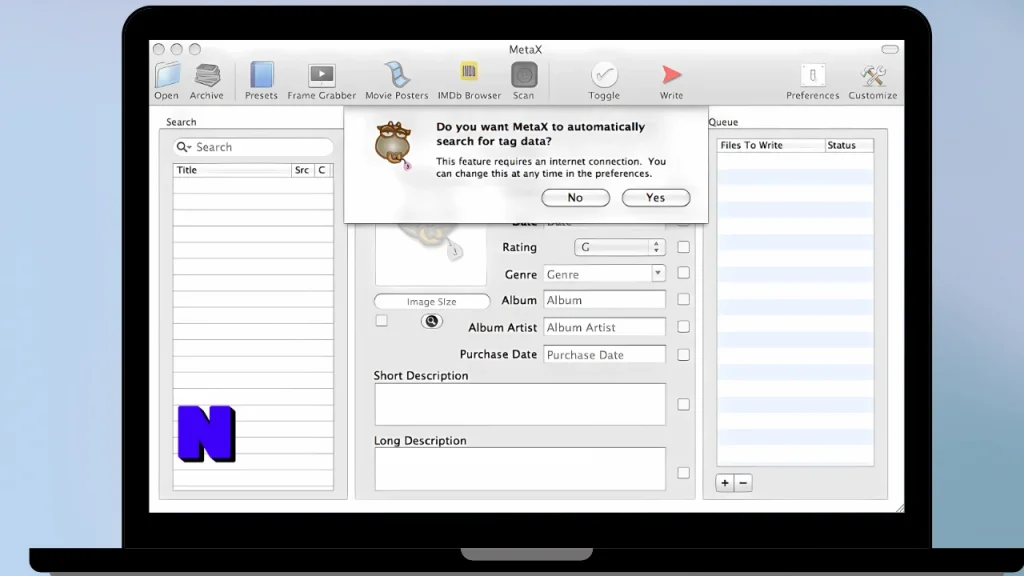Enable the Album row checkbox
1024x576 pixels.
tap(683, 299)
